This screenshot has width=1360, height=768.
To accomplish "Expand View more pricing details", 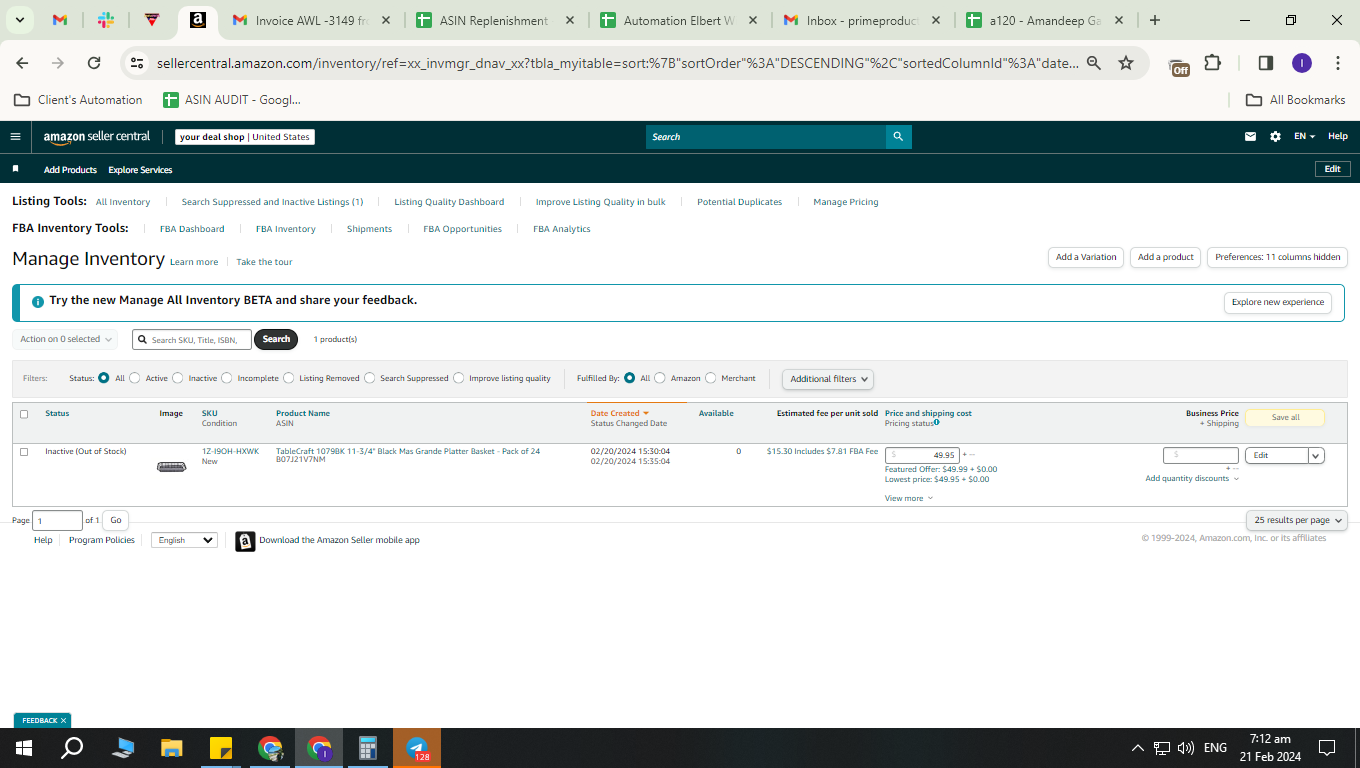I will [x=909, y=498].
